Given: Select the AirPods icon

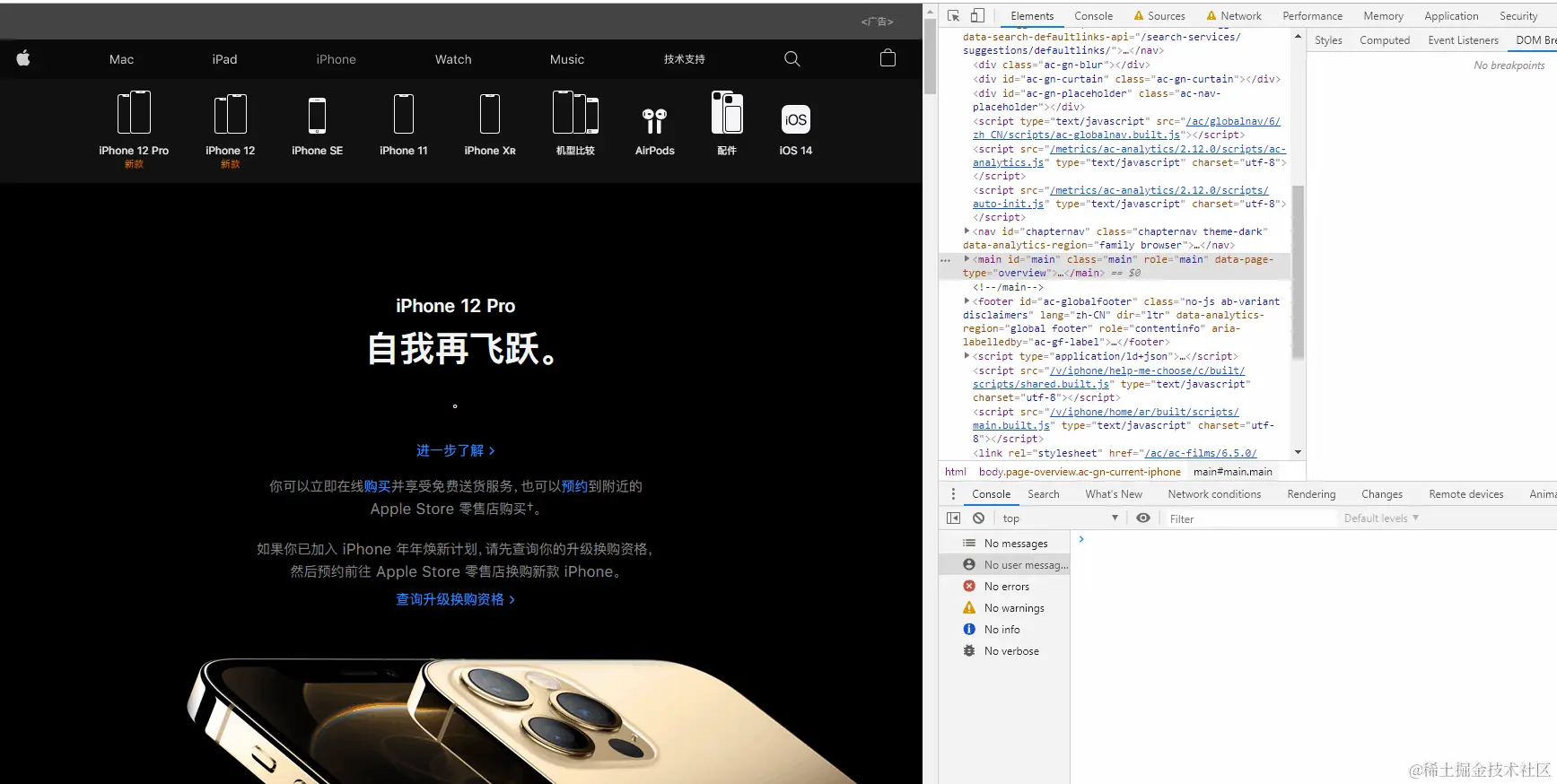Looking at the screenshot, I should pos(655,121).
